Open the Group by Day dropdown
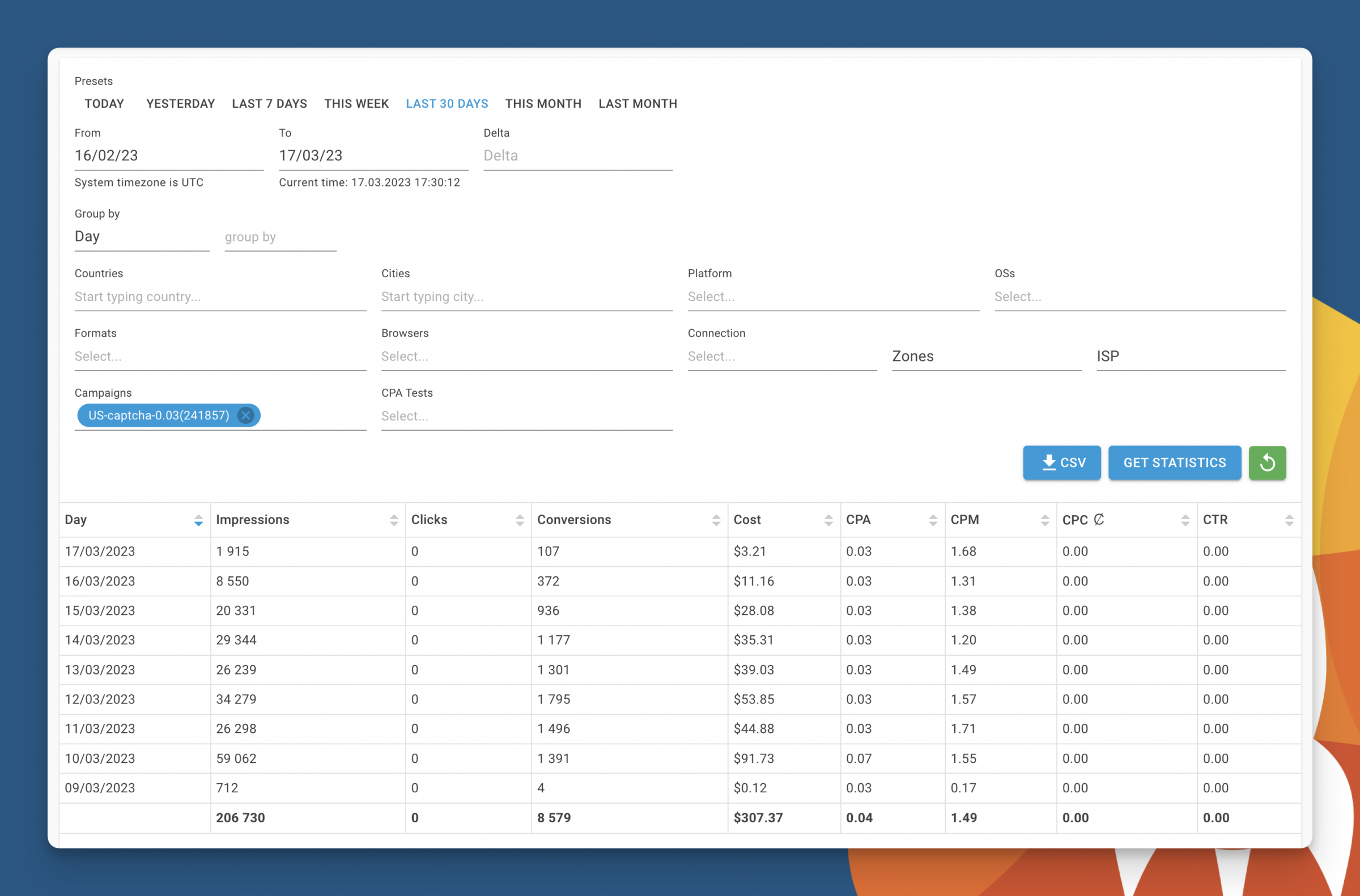The width and height of the screenshot is (1360, 896). pyautogui.click(x=142, y=236)
